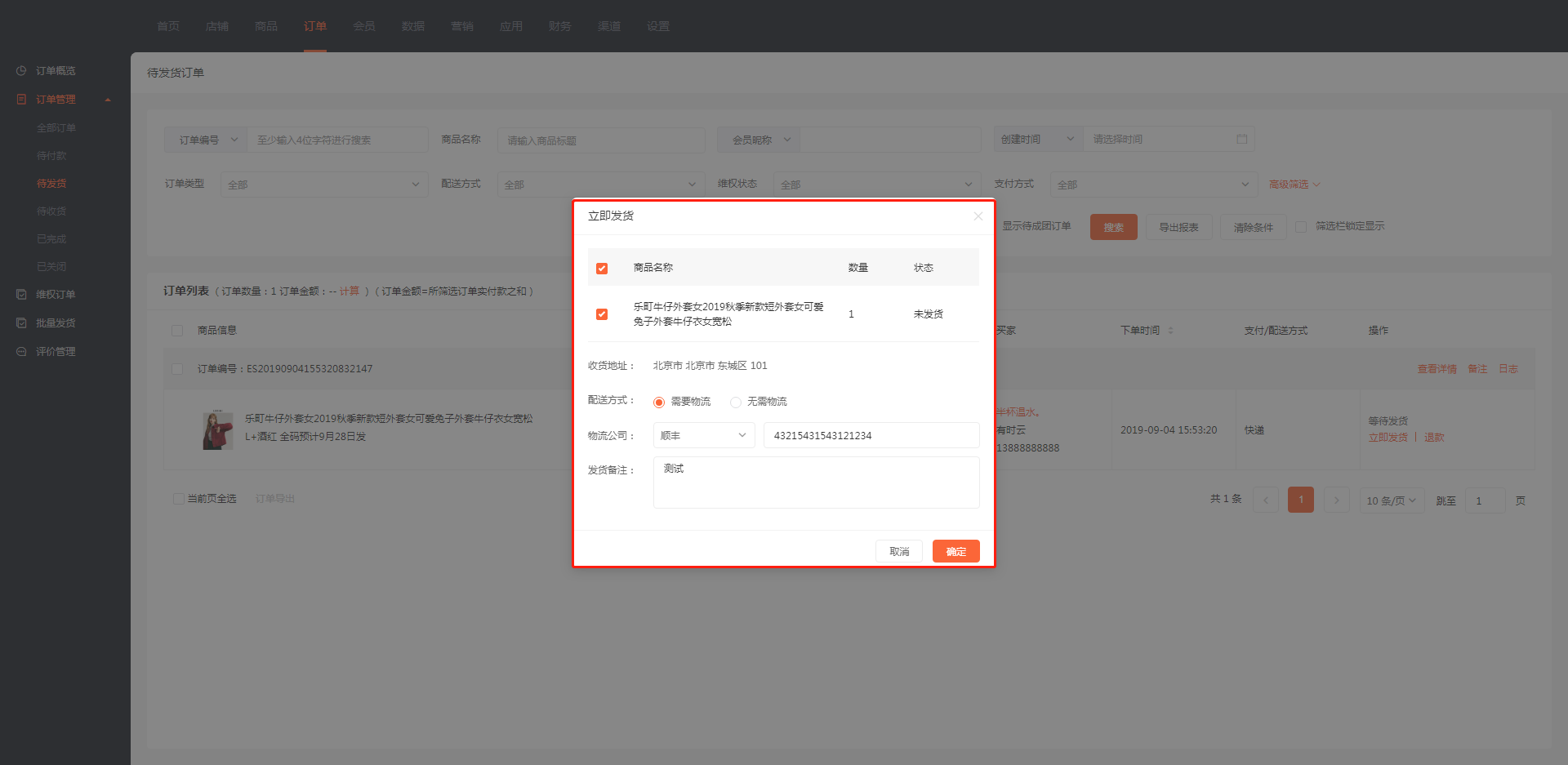Select 已关闭 in the sidebar
Image resolution: width=1568 pixels, height=765 pixels.
coord(51,267)
